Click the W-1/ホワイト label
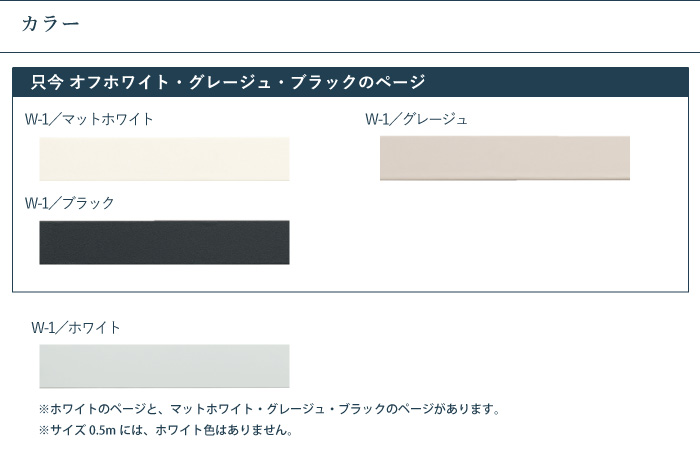The width and height of the screenshot is (700, 450). (76, 327)
